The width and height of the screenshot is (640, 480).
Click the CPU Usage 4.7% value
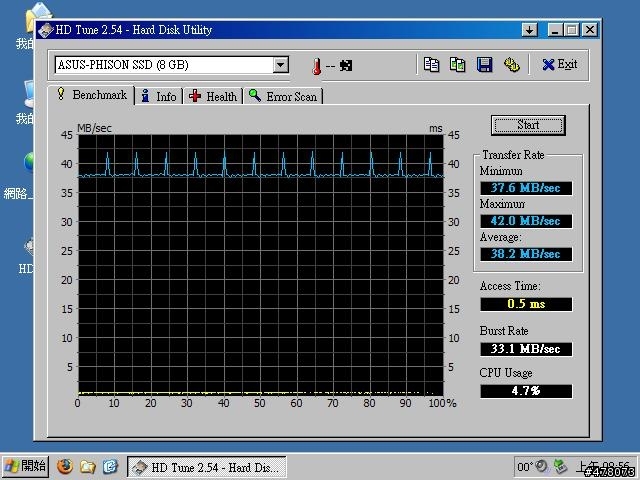(x=526, y=391)
